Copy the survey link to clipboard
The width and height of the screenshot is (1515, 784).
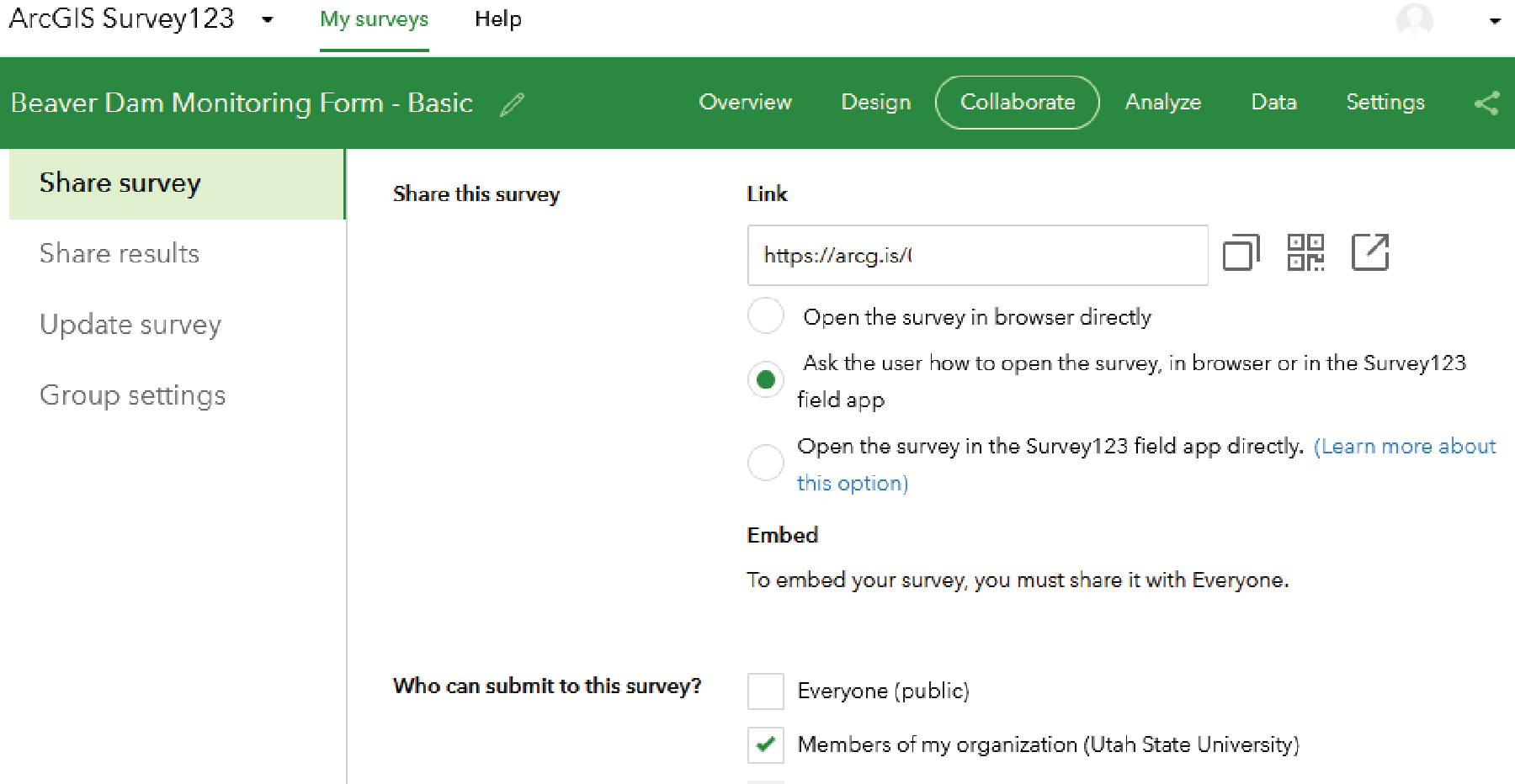pos(1241,252)
